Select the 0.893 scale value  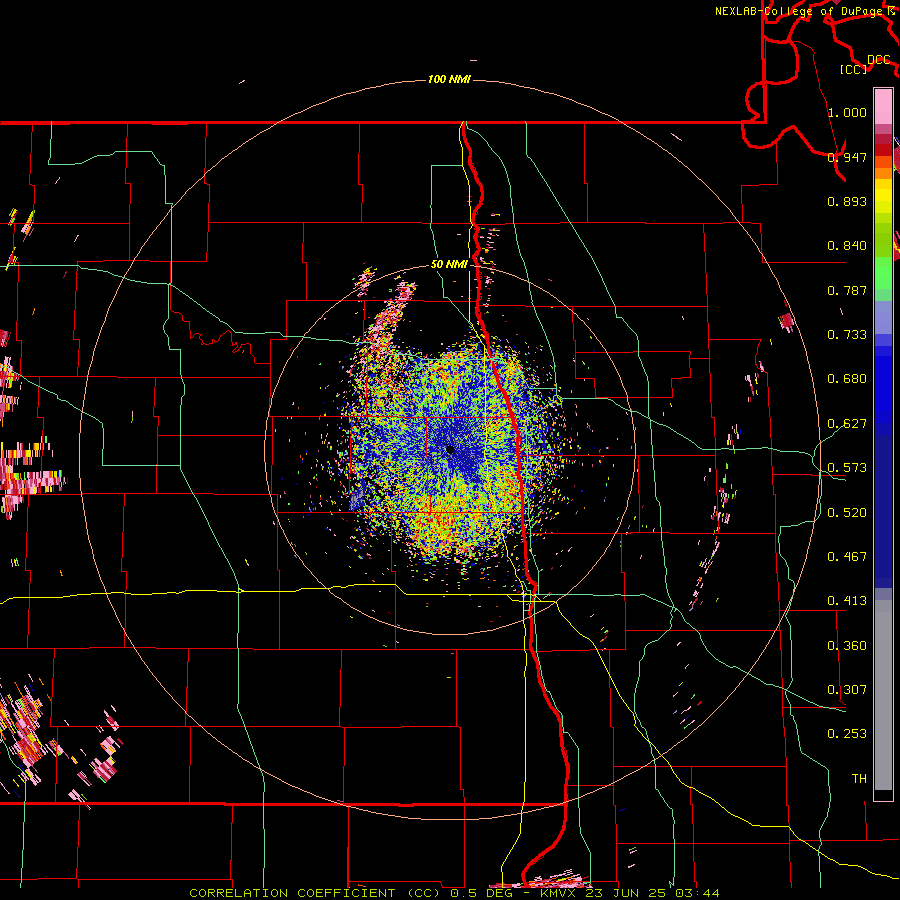(847, 201)
